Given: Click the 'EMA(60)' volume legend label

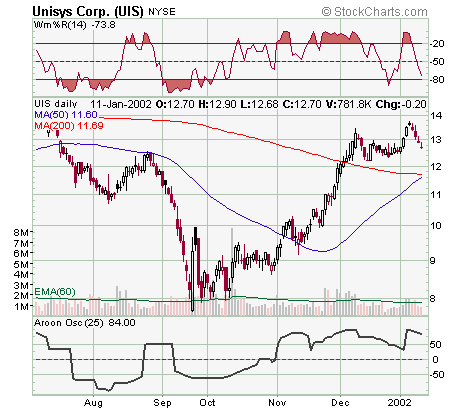Looking at the screenshot, I should [x=55, y=292].
